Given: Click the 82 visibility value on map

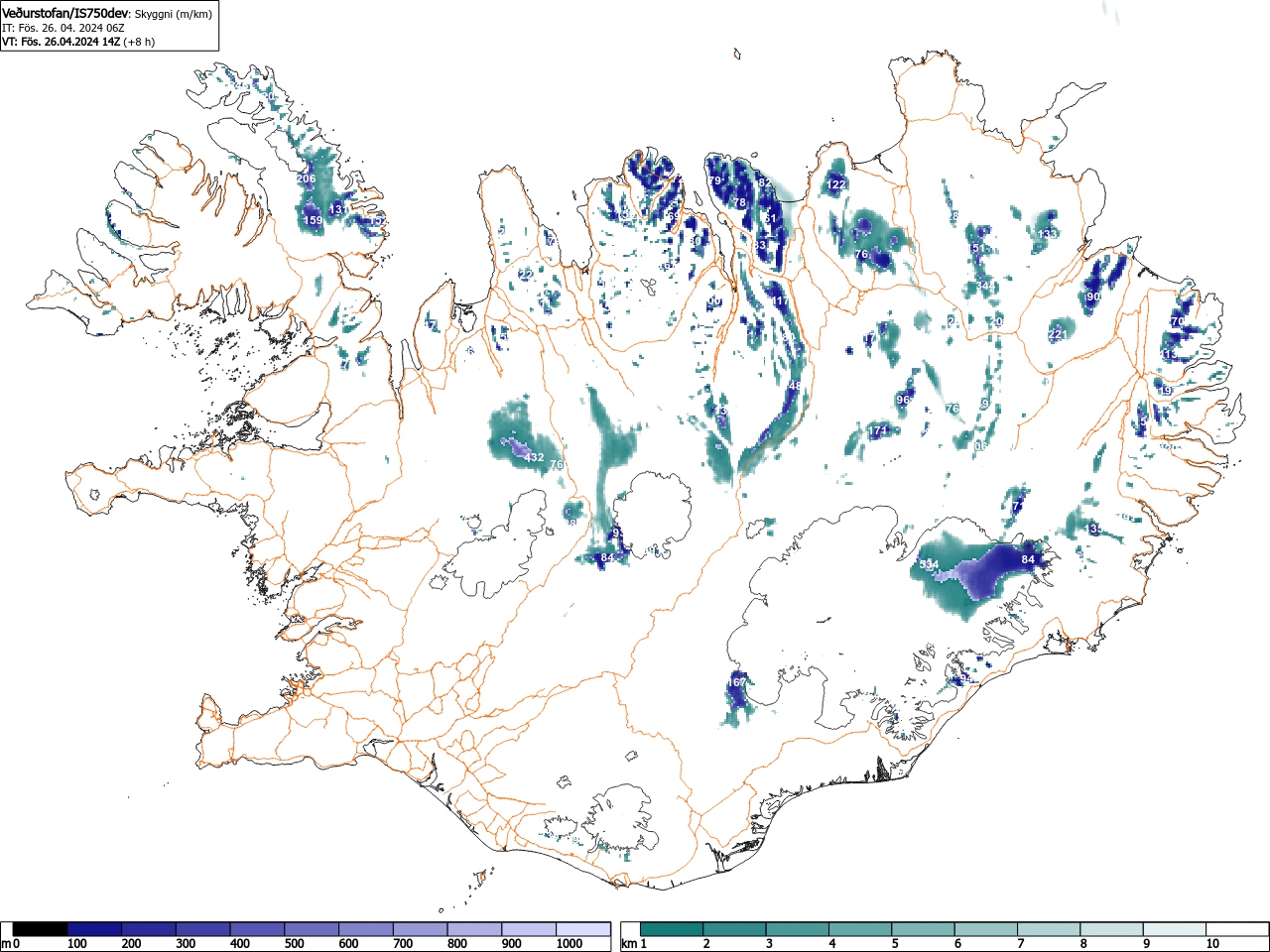Looking at the screenshot, I should [764, 183].
